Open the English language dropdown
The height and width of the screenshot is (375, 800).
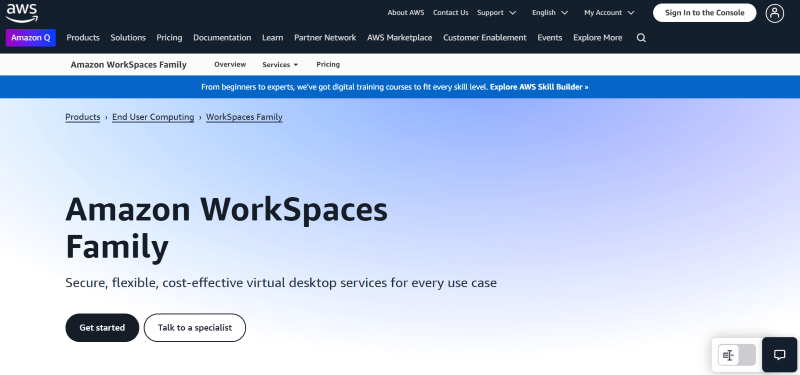550,13
